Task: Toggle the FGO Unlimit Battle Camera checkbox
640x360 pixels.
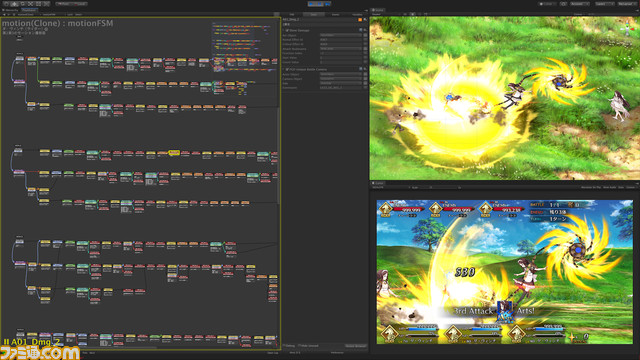Action: (287, 69)
